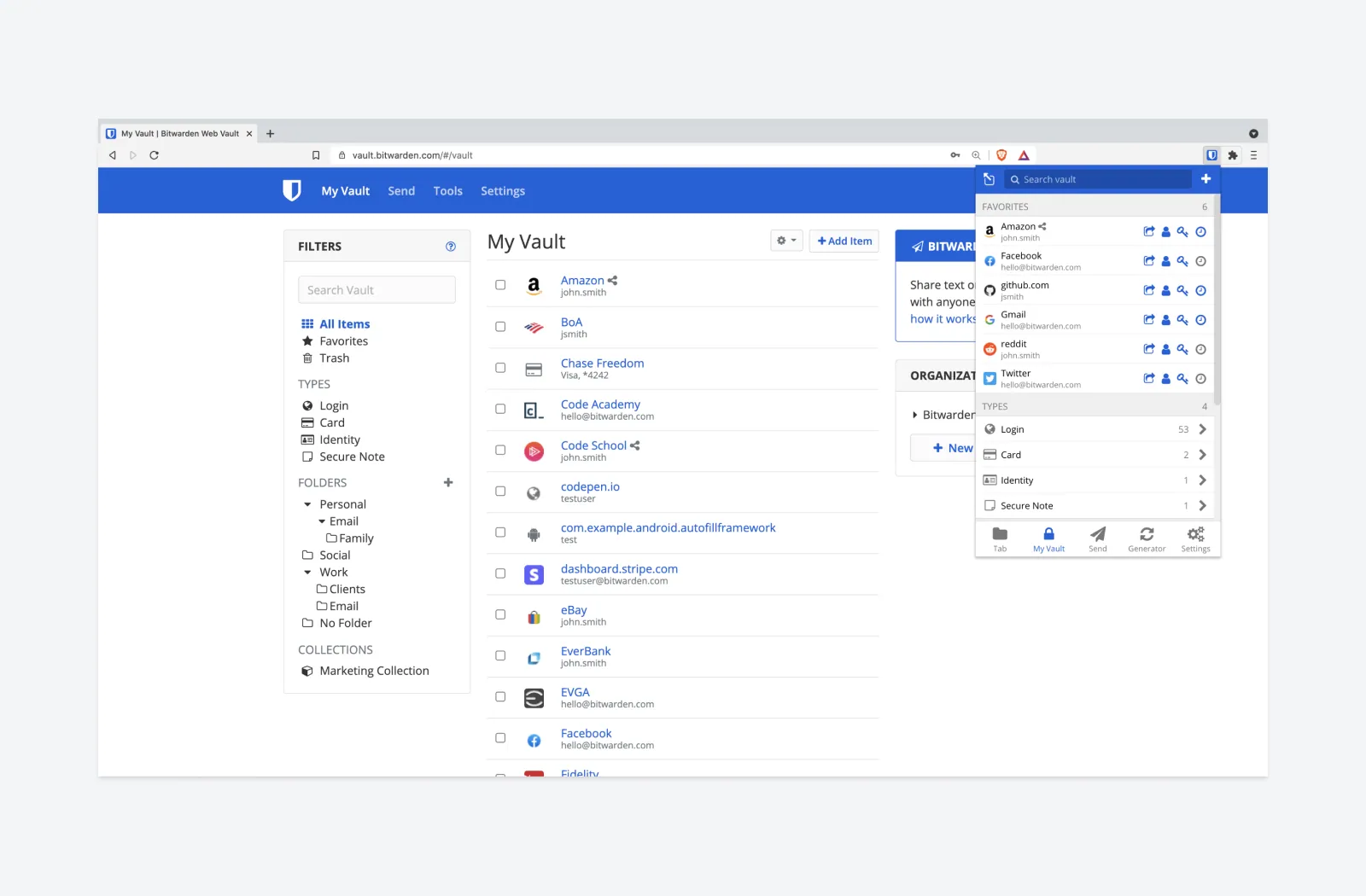Tick the checkbox for Chase Freedom
This screenshot has height=896, width=1366.
[x=500, y=368]
